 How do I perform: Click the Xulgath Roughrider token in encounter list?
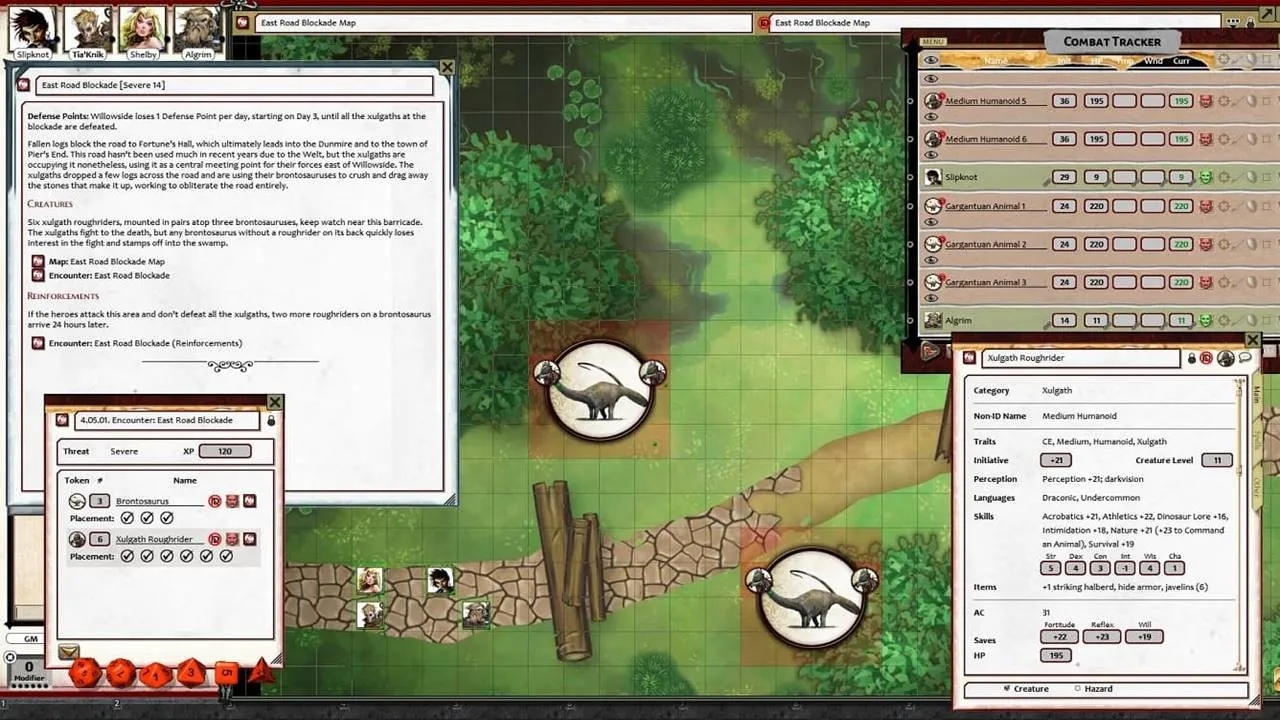(77, 539)
